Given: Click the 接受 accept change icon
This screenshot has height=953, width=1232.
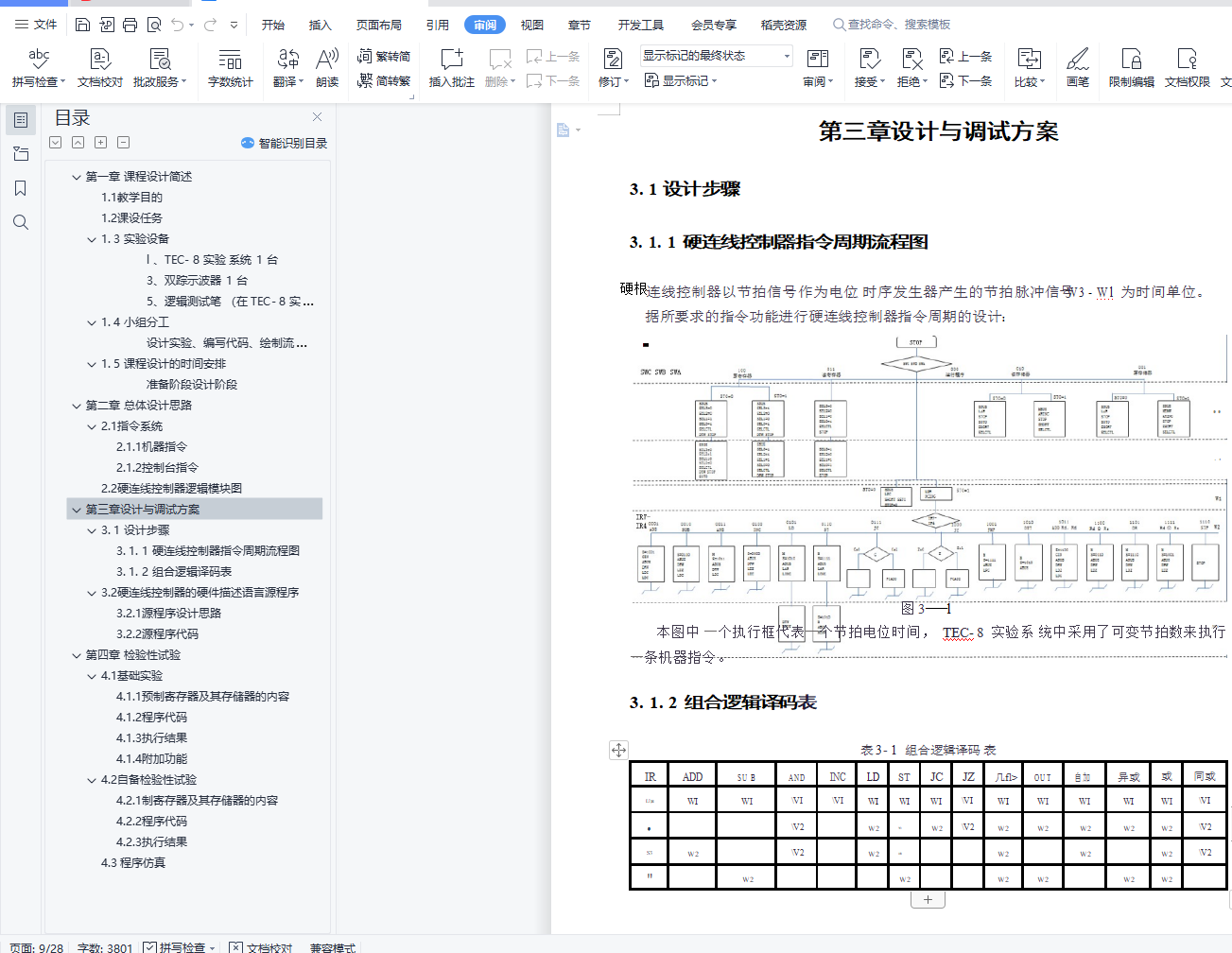Looking at the screenshot, I should 869,60.
